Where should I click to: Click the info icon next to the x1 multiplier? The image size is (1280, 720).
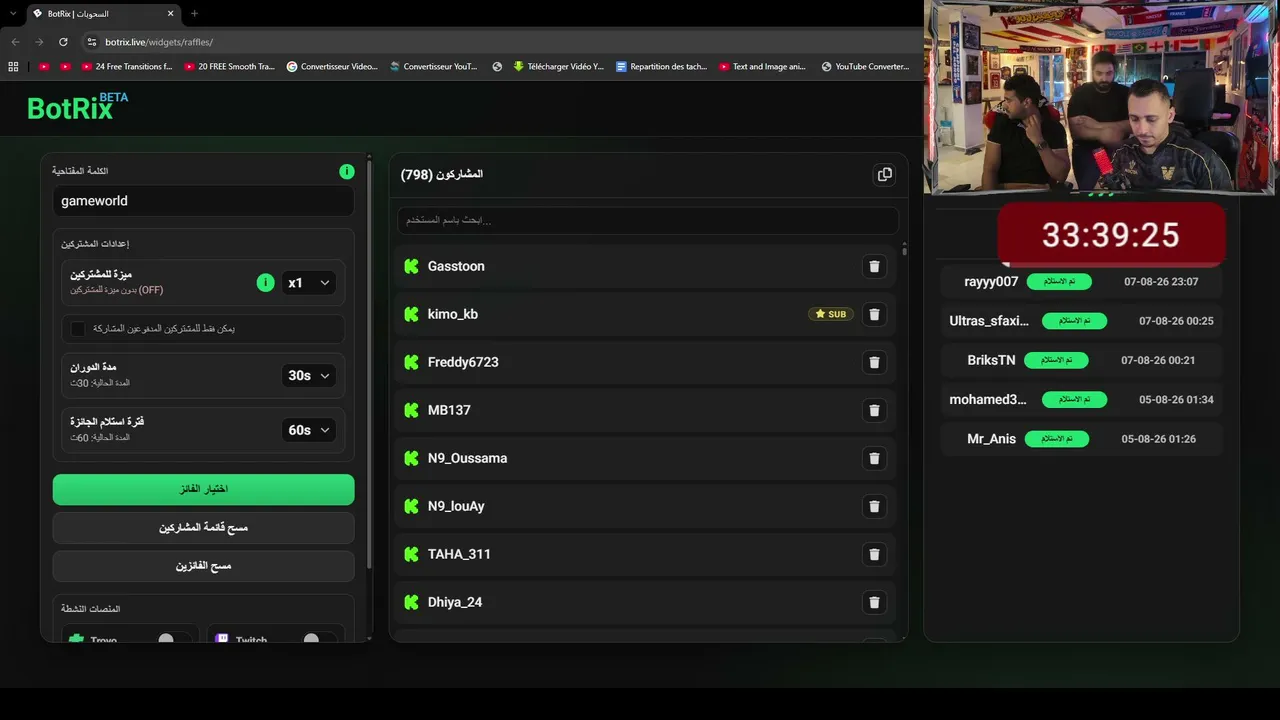[265, 283]
